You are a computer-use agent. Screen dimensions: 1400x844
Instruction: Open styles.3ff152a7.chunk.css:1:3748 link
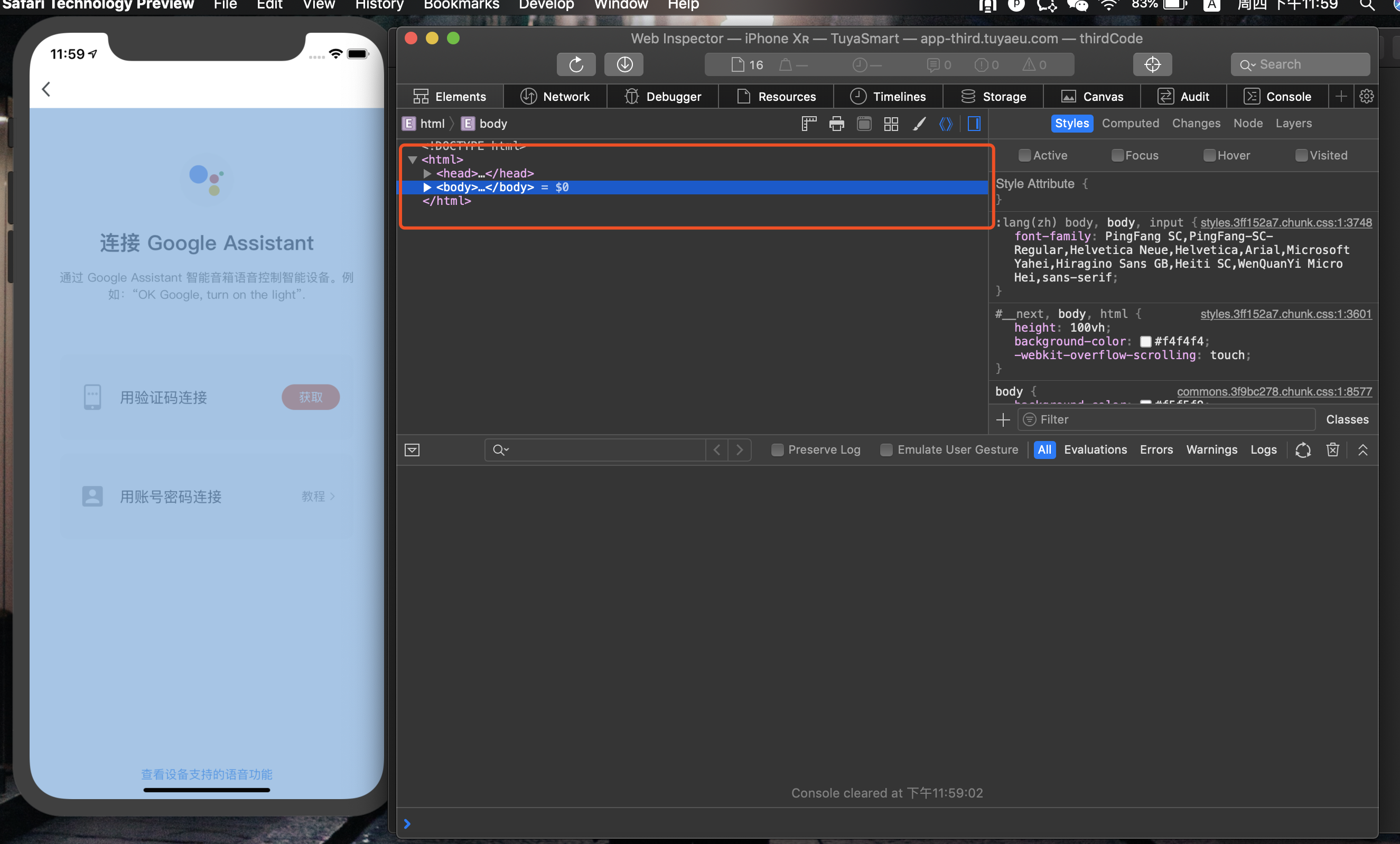(x=1285, y=223)
